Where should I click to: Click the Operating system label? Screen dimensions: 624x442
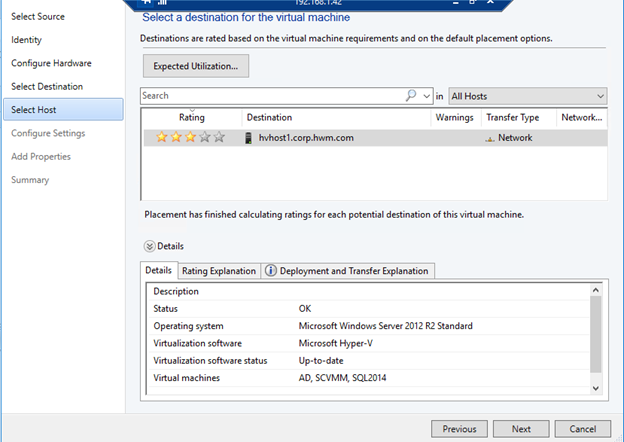[x=189, y=326]
